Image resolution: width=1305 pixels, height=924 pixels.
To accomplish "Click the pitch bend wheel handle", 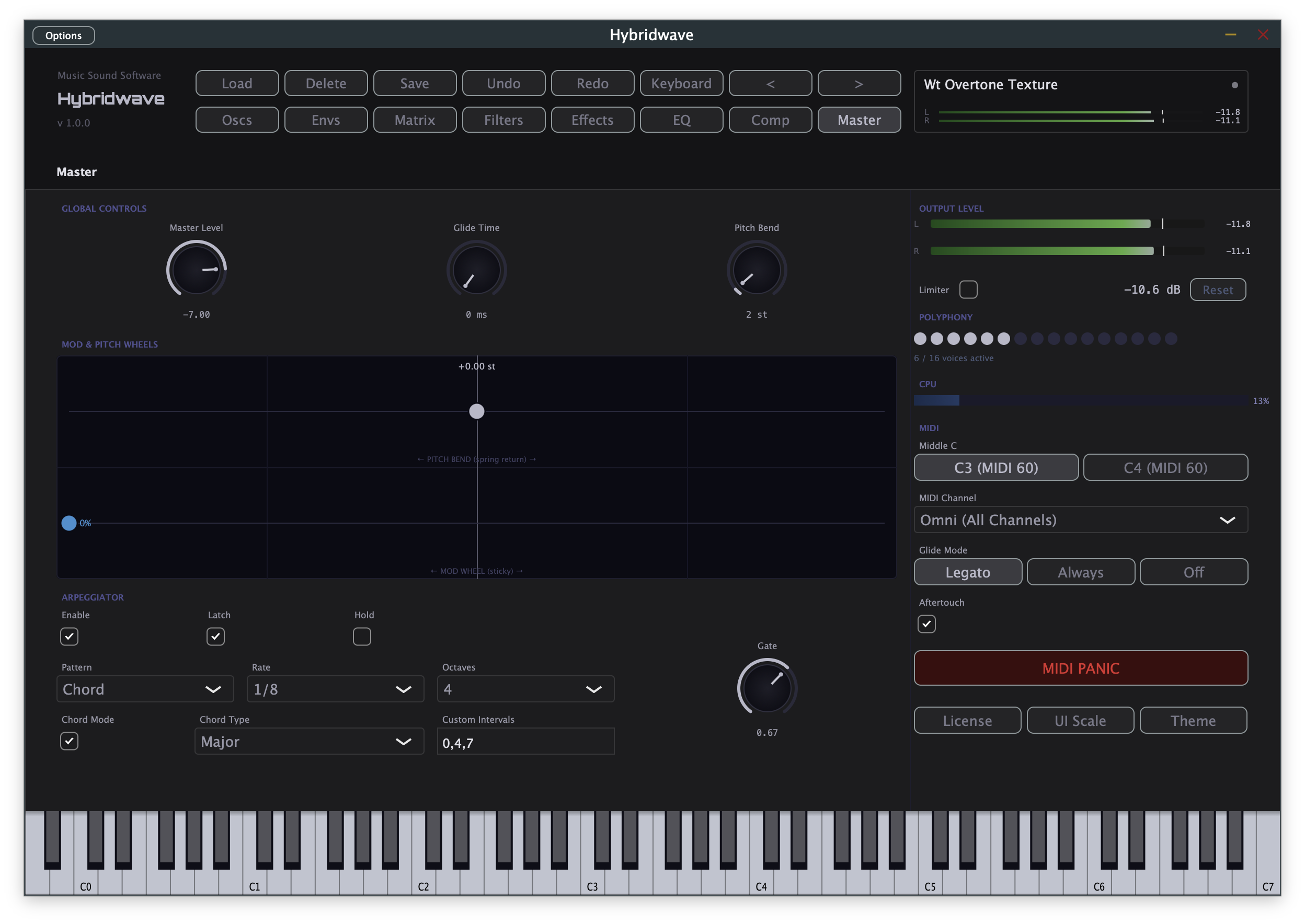I will (476, 411).
